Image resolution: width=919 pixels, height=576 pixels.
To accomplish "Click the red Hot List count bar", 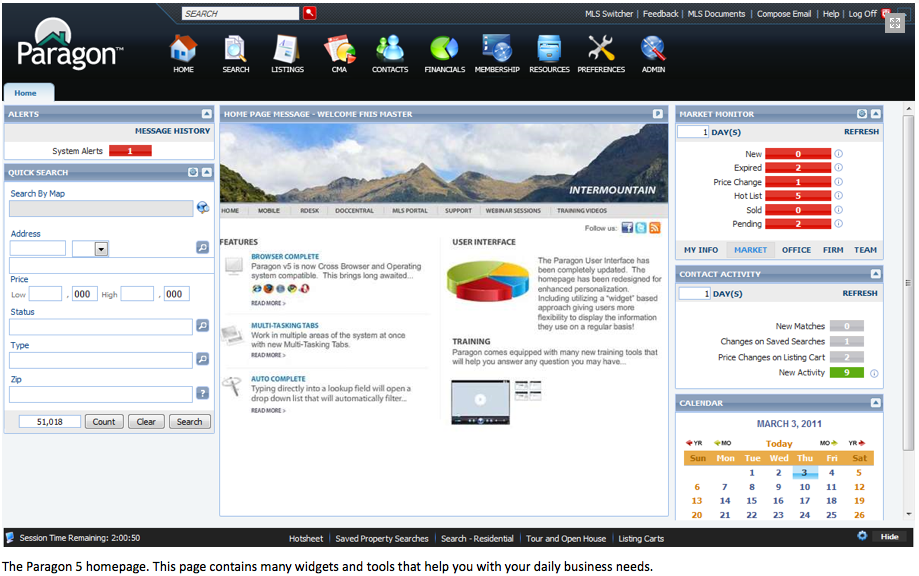I will click(798, 196).
